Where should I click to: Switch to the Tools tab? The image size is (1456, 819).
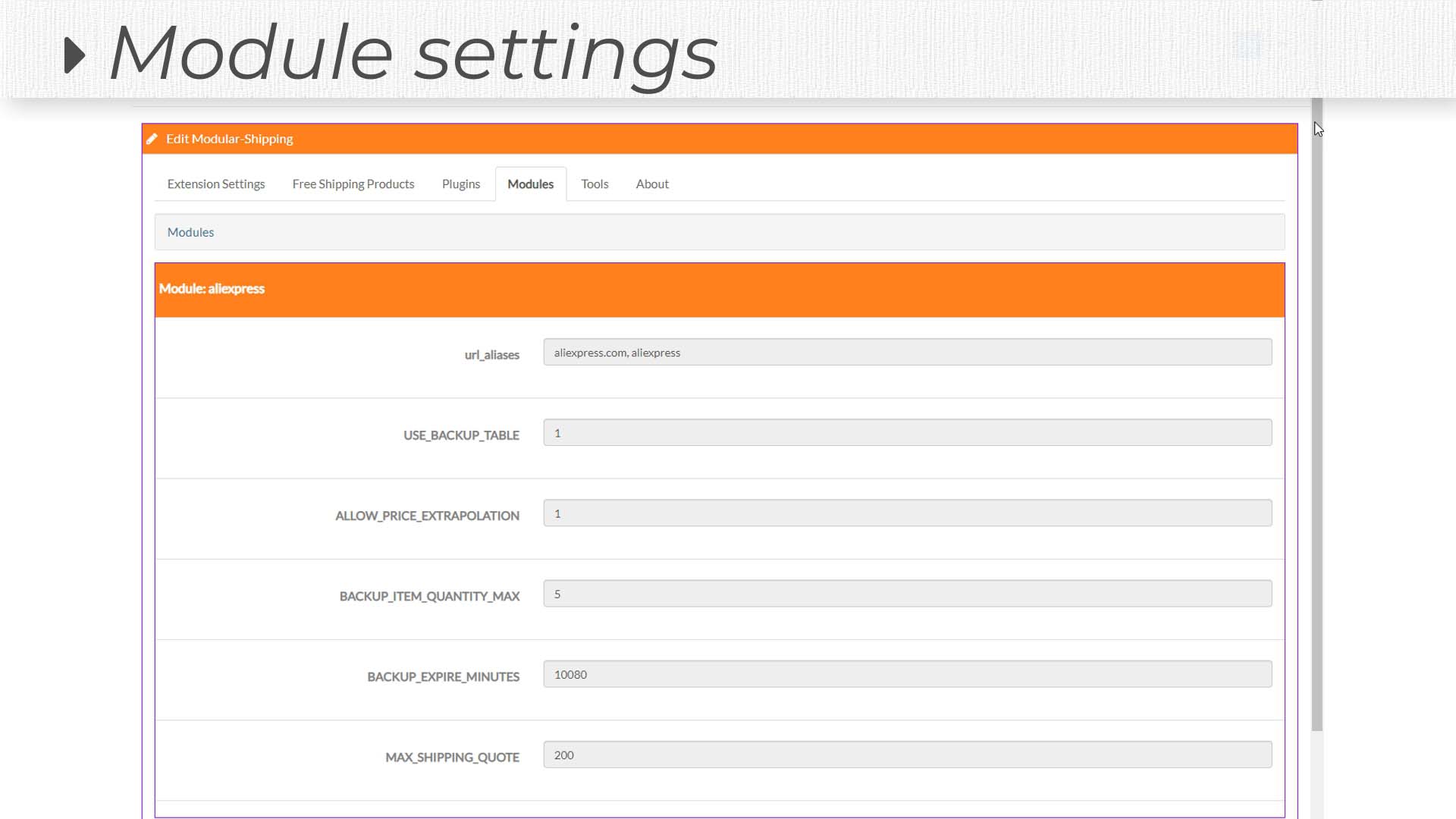(x=595, y=184)
